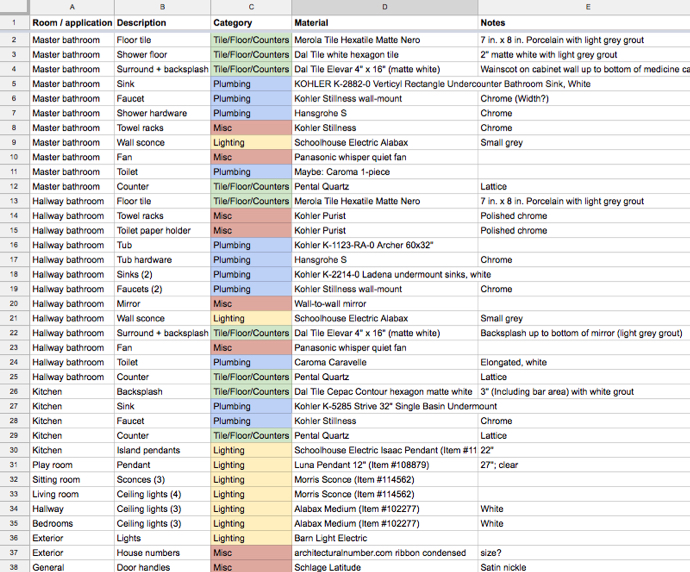Select 'Toilet paper holder' cell
This screenshot has width=690, height=572.
(162, 231)
